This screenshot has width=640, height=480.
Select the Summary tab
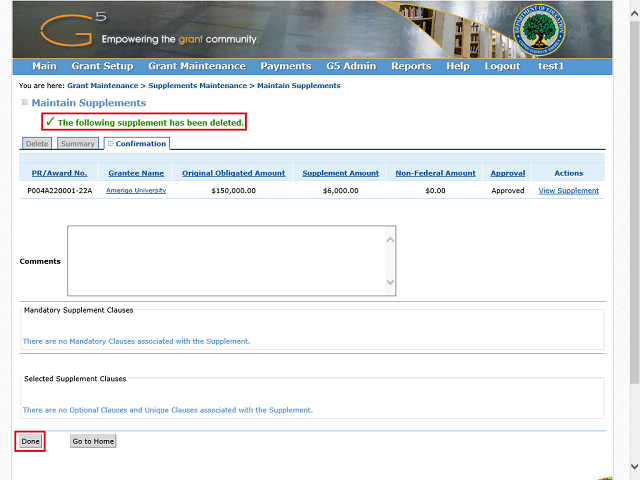77,144
